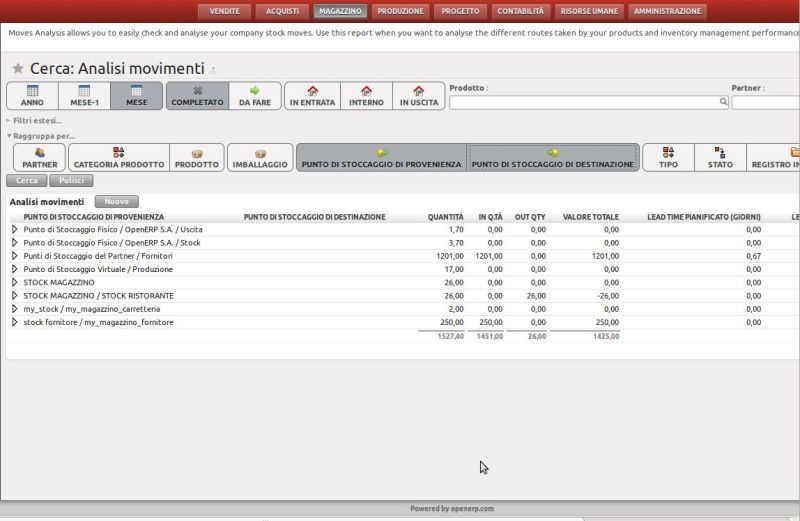Sort by LEAD TIME PIANIFICATO (GIORNI) header
Viewport: 800px width, 521px height.
pos(704,217)
